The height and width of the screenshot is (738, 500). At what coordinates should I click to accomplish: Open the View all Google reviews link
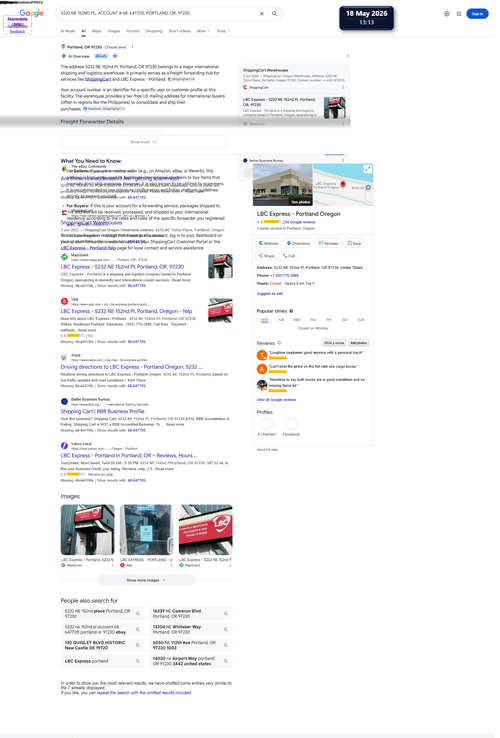(276, 400)
